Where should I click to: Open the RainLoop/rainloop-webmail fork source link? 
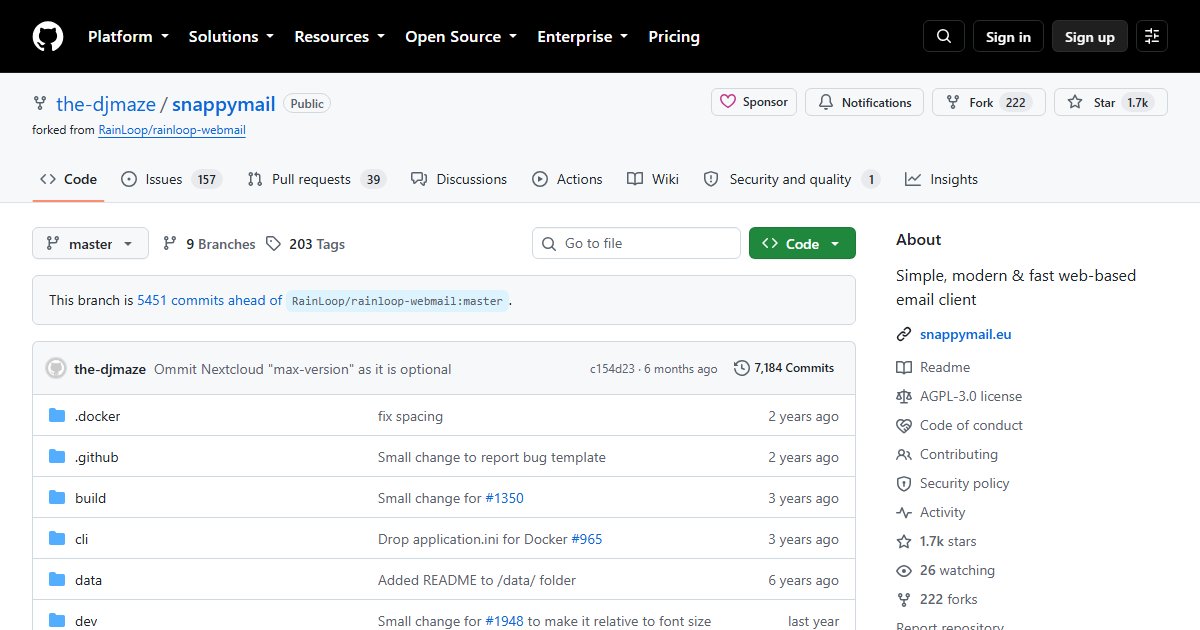tap(172, 130)
